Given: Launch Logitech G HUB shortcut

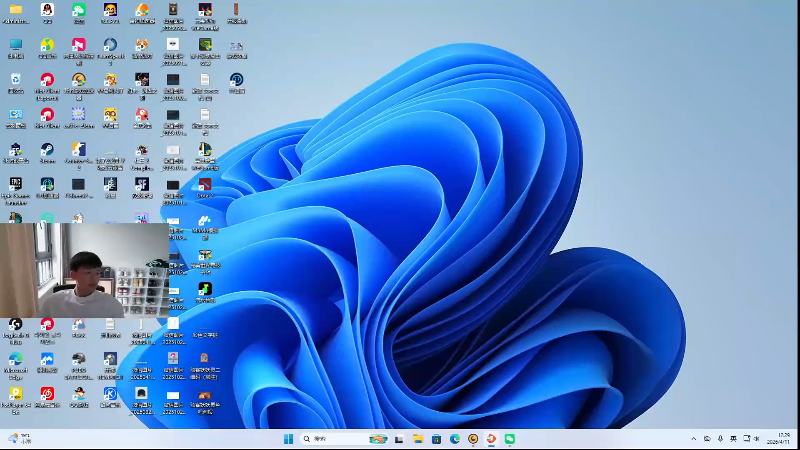Looking at the screenshot, I should [x=16, y=325].
